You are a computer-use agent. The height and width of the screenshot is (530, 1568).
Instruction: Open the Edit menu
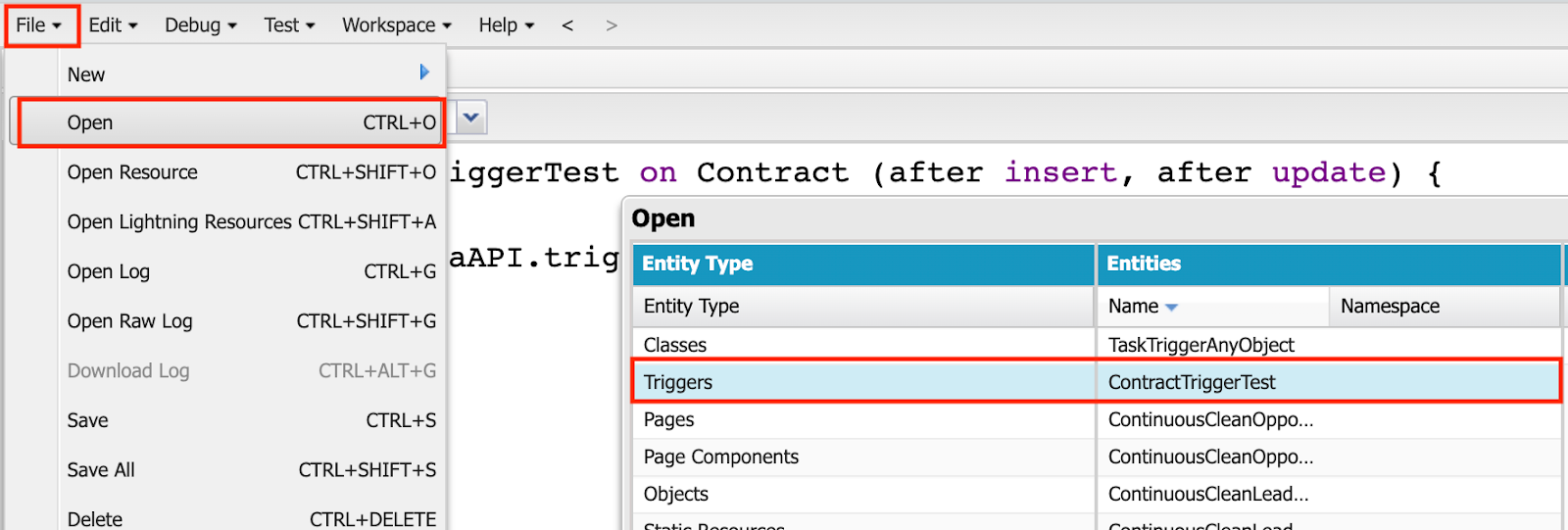point(113,25)
